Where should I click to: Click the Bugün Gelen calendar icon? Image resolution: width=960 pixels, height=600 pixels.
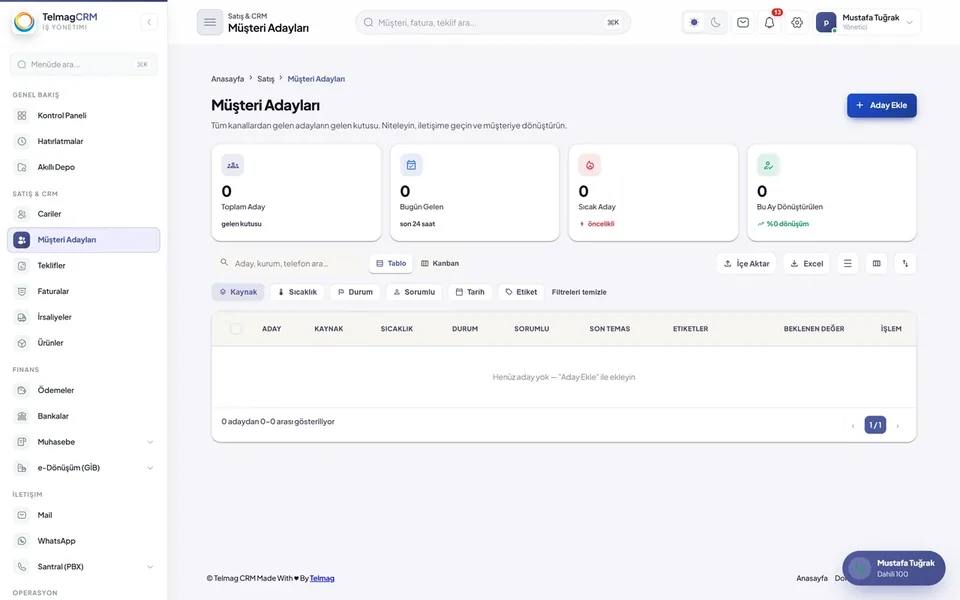[411, 165]
